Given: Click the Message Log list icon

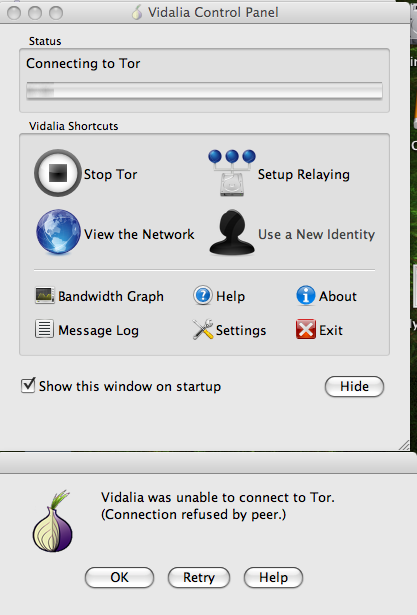Looking at the screenshot, I should 44,329.
